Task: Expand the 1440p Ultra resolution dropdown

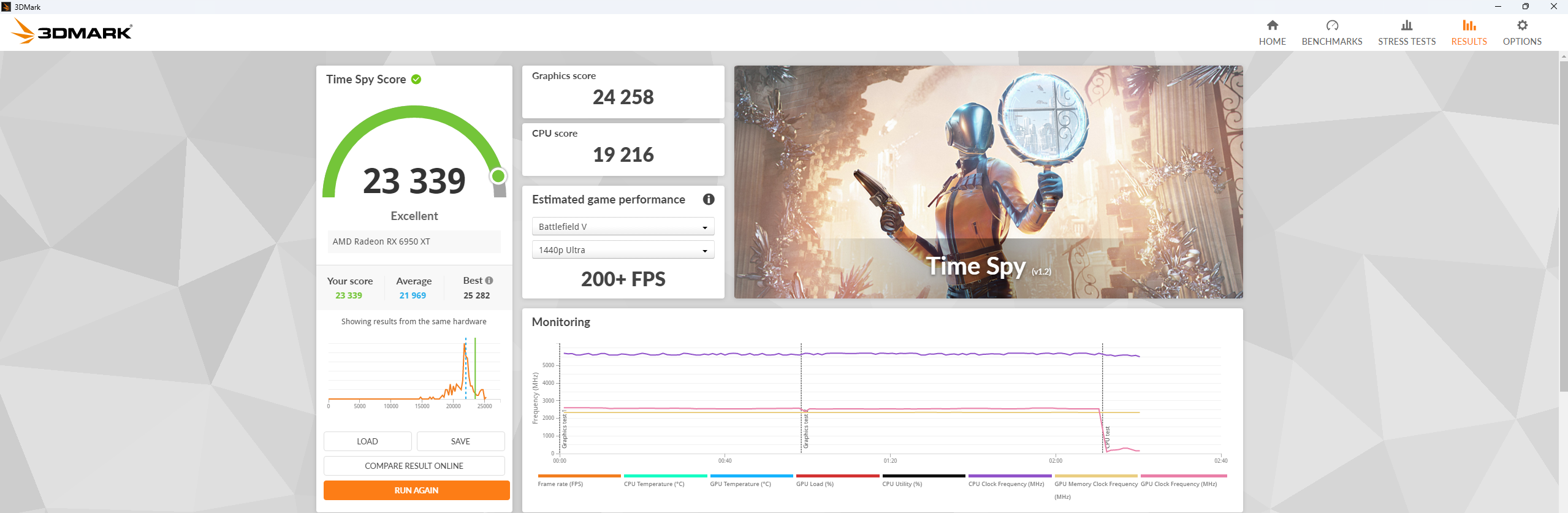Action: [x=623, y=250]
